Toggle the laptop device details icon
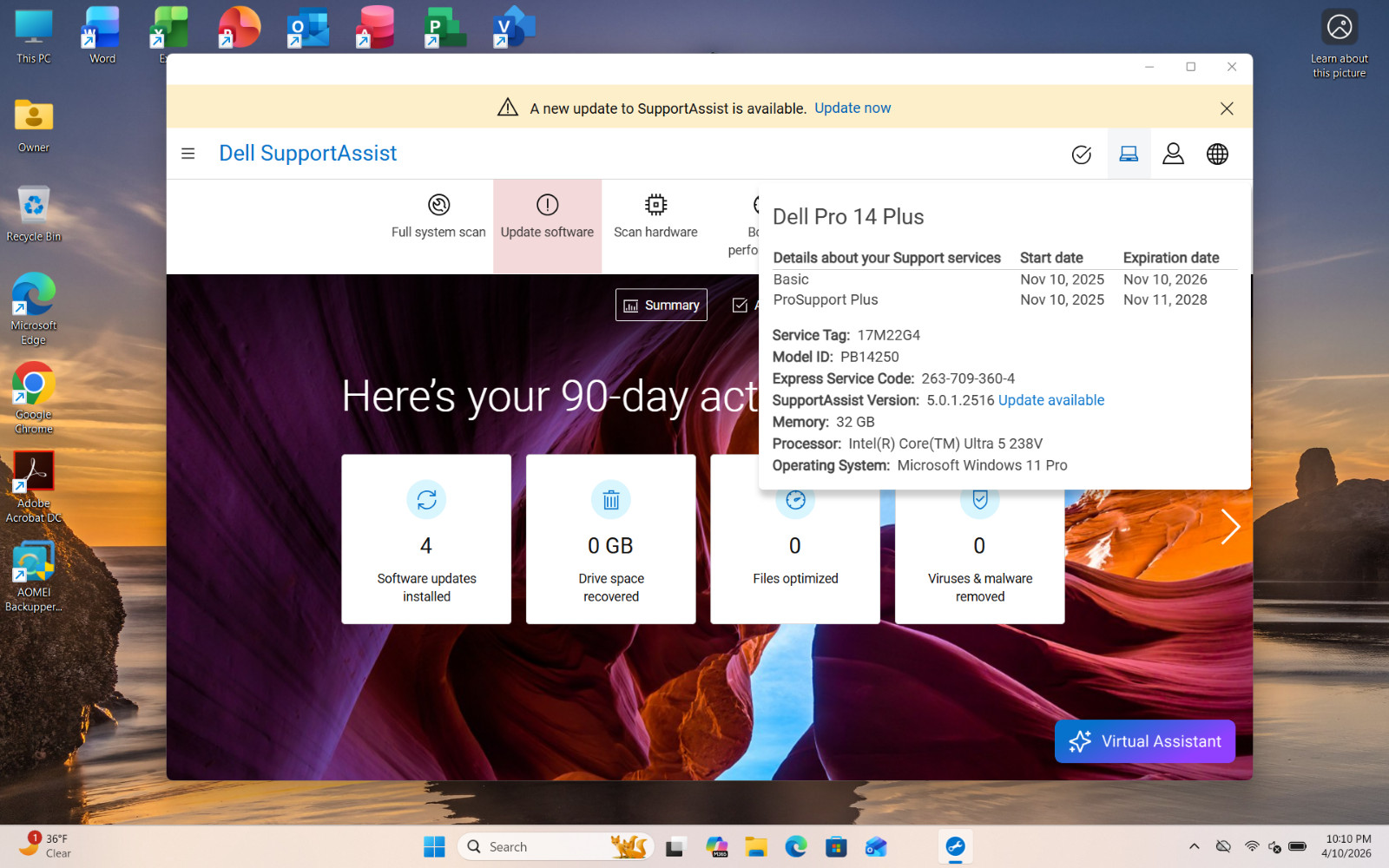The width and height of the screenshot is (1389, 868). tap(1129, 154)
